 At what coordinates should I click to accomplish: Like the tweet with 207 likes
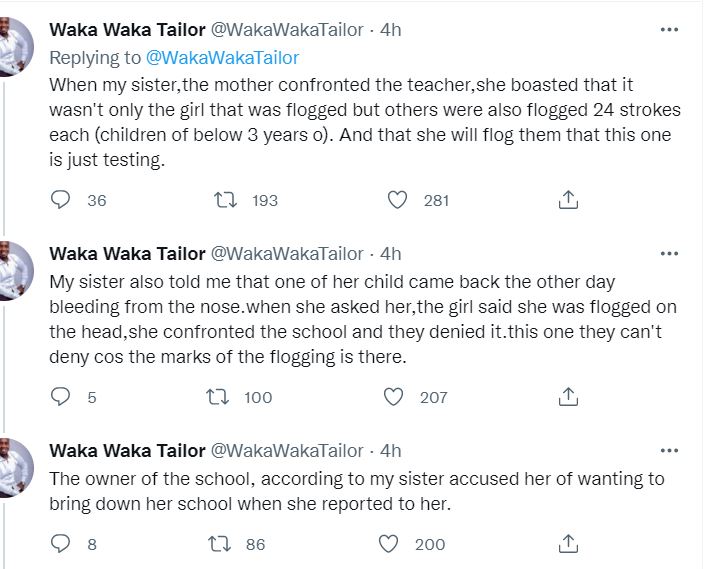click(x=393, y=397)
